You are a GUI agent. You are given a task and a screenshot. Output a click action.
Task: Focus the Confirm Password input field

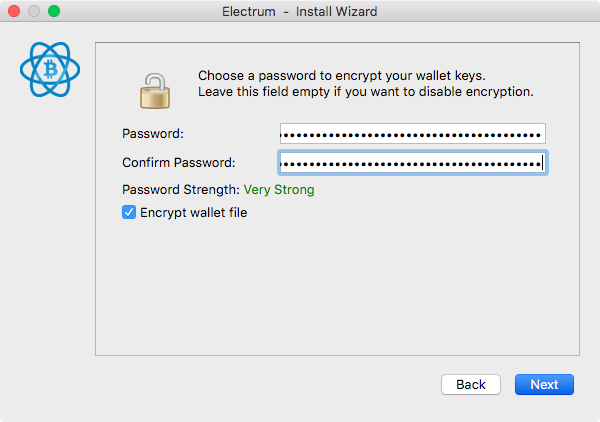click(412, 163)
